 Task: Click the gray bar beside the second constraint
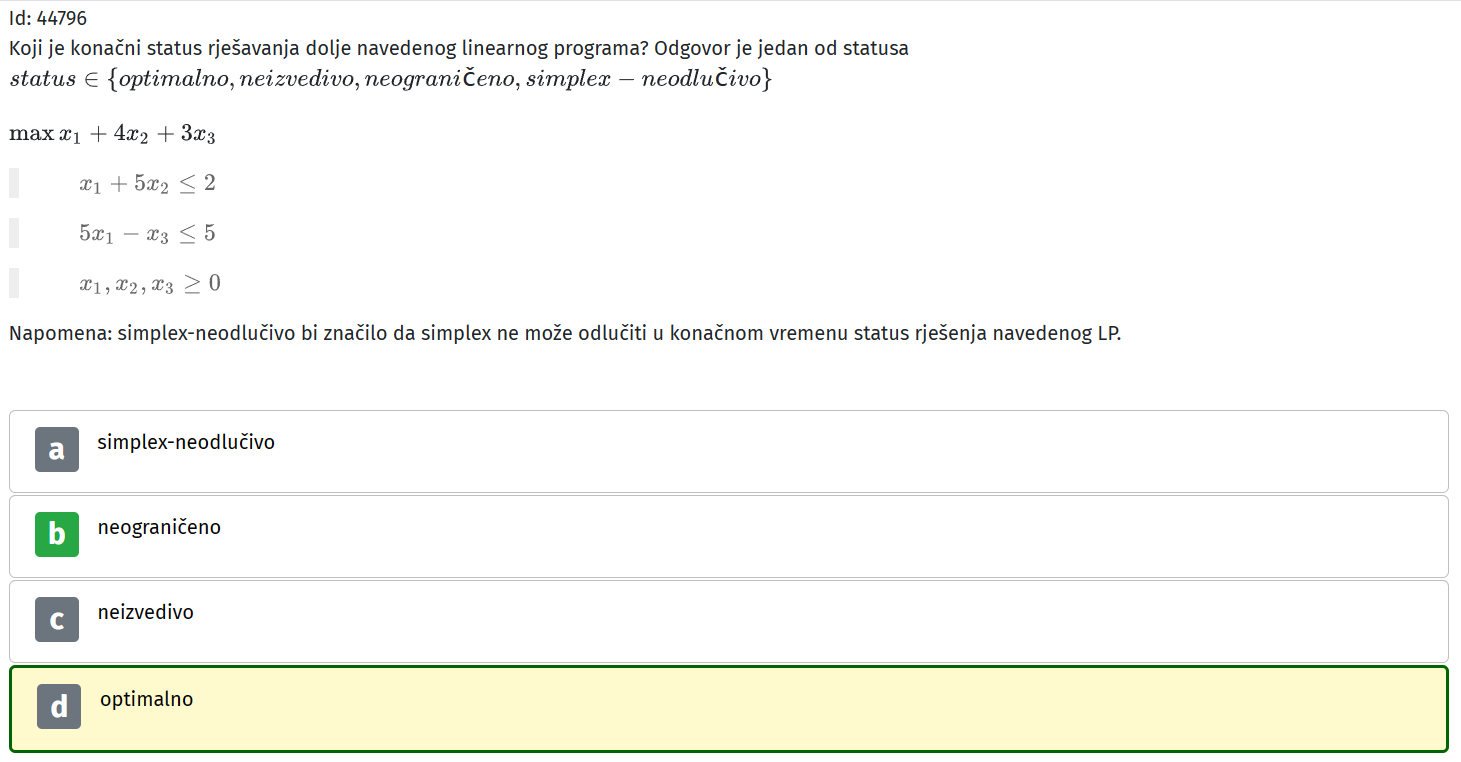(x=14, y=233)
